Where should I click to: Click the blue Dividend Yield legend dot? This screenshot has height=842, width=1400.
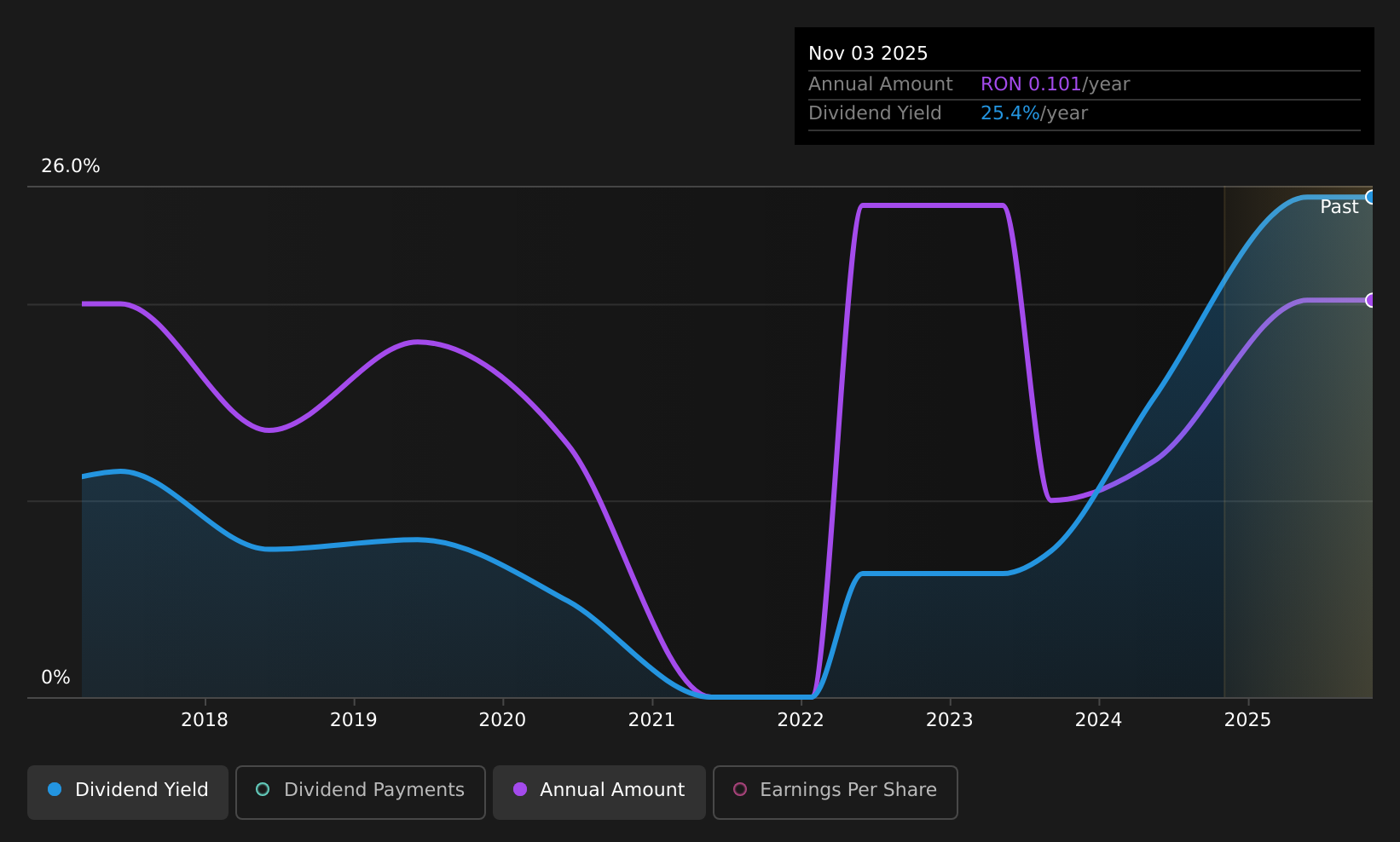55,789
